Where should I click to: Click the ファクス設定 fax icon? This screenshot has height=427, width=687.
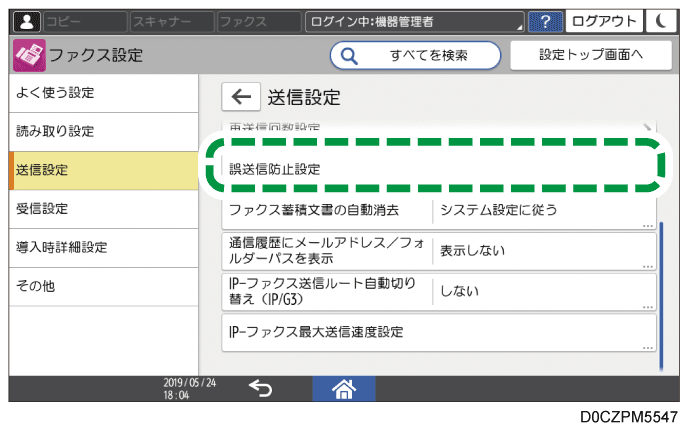pyautogui.click(x=29, y=55)
